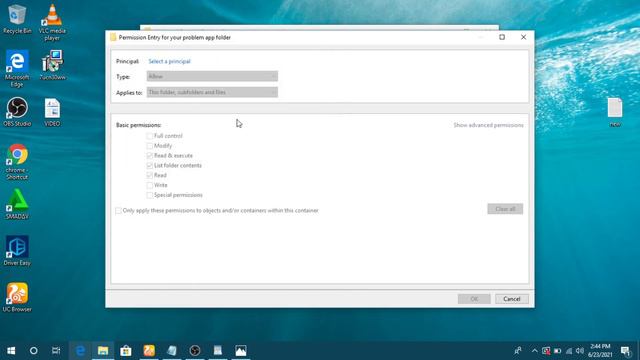Launch the Chrome shortcut on desktop

[17, 162]
